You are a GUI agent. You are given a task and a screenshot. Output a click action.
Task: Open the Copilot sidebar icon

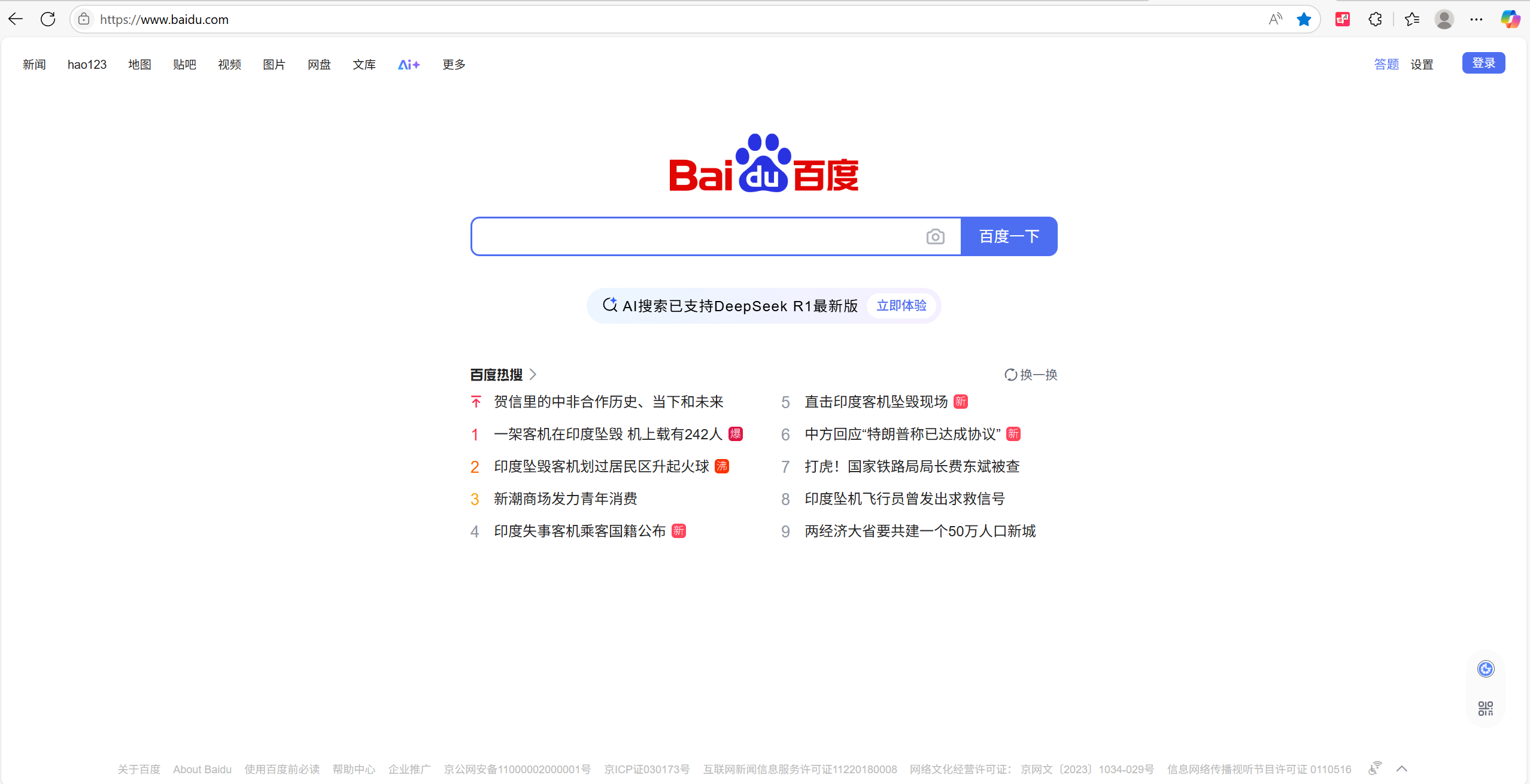point(1510,19)
